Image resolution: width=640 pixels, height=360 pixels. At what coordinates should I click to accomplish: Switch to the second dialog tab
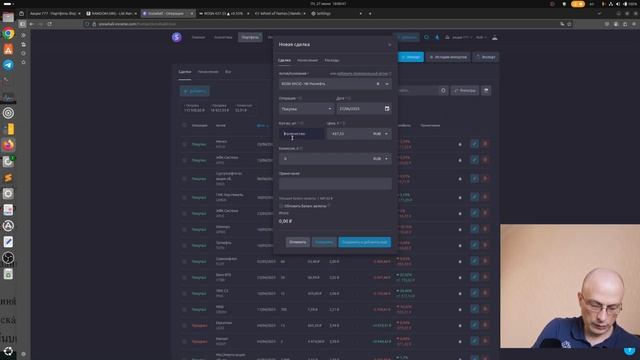(307, 60)
